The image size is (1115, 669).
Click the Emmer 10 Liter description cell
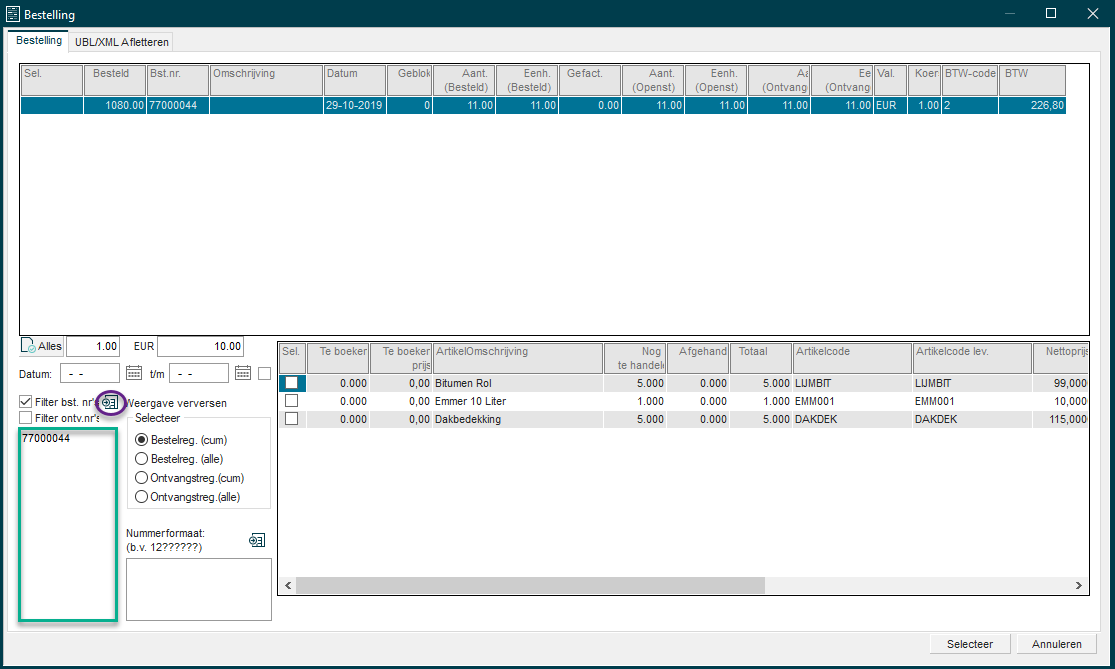click(x=518, y=401)
